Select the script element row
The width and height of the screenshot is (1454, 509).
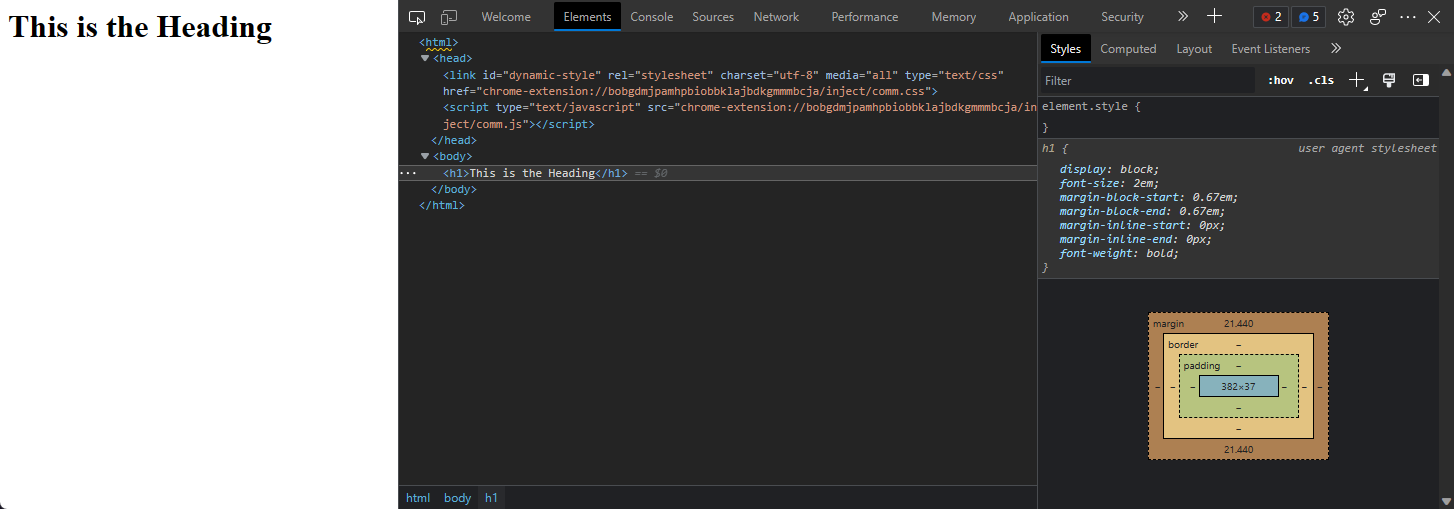coord(738,116)
